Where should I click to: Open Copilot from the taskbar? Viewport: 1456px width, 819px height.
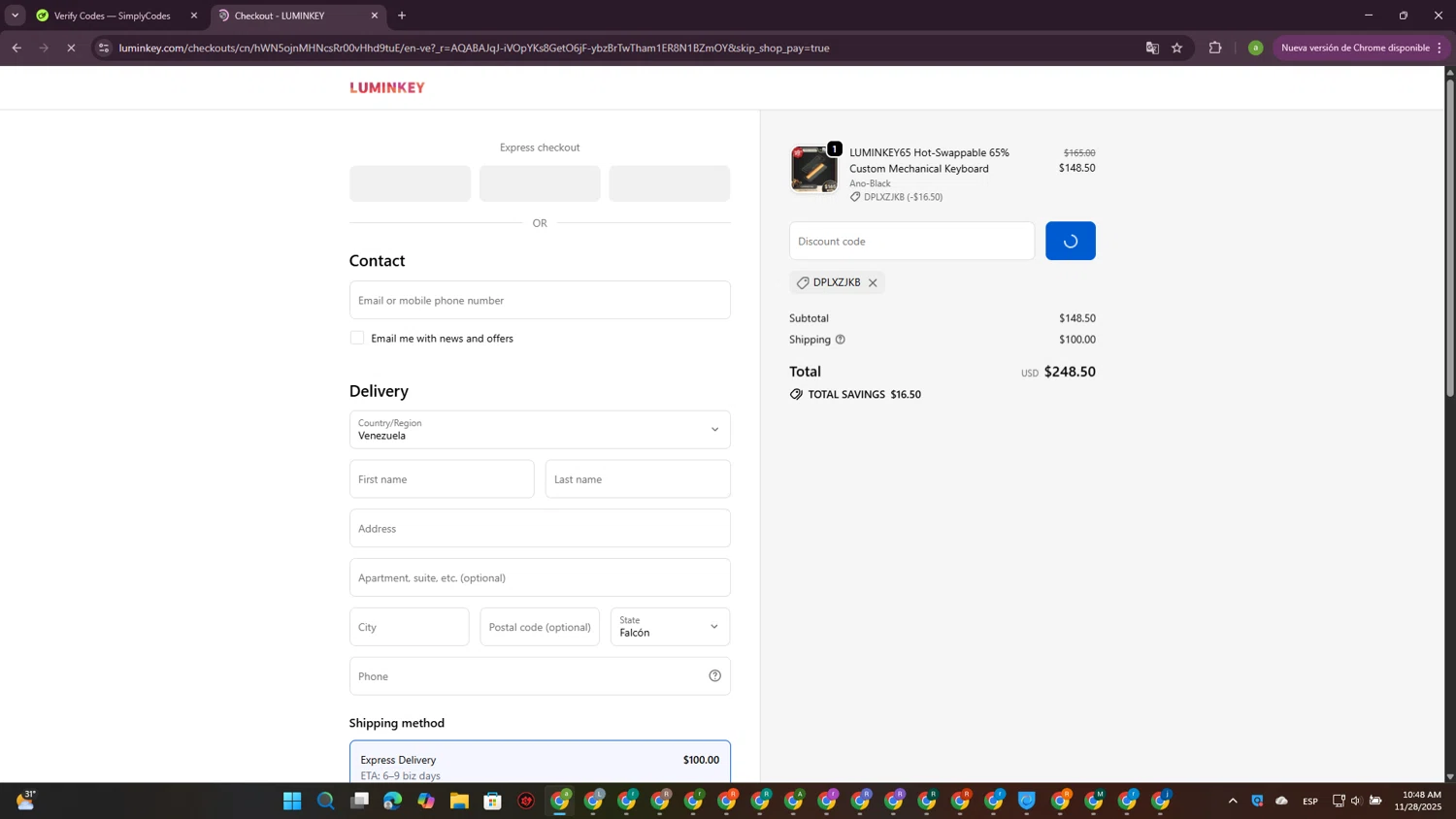click(x=426, y=801)
